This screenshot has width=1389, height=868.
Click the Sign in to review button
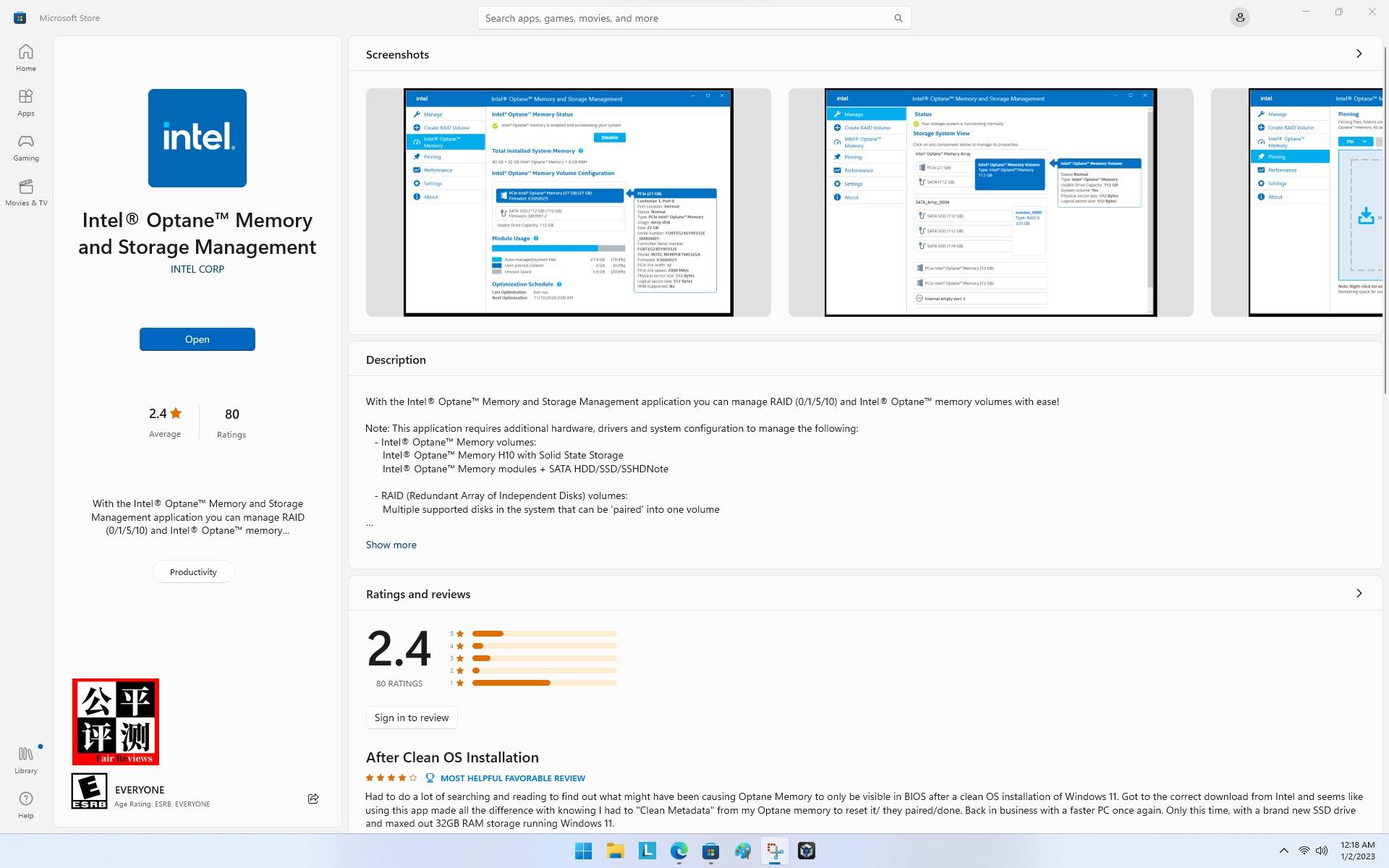tap(412, 718)
